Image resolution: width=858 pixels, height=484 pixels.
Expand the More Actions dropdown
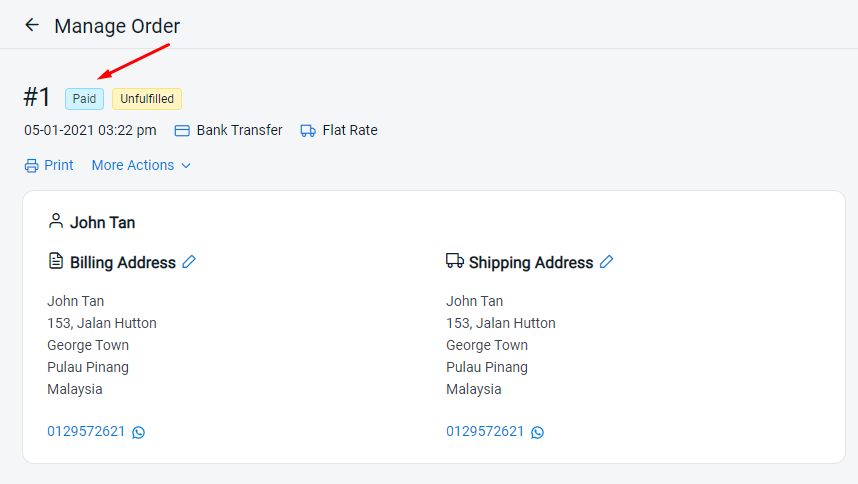[x=141, y=165]
